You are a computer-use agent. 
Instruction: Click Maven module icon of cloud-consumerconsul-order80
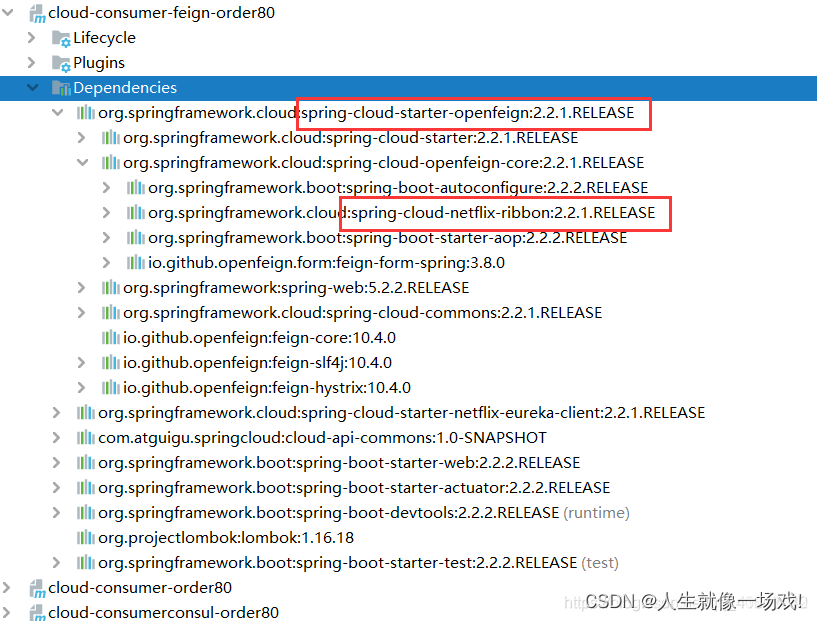(x=37, y=613)
